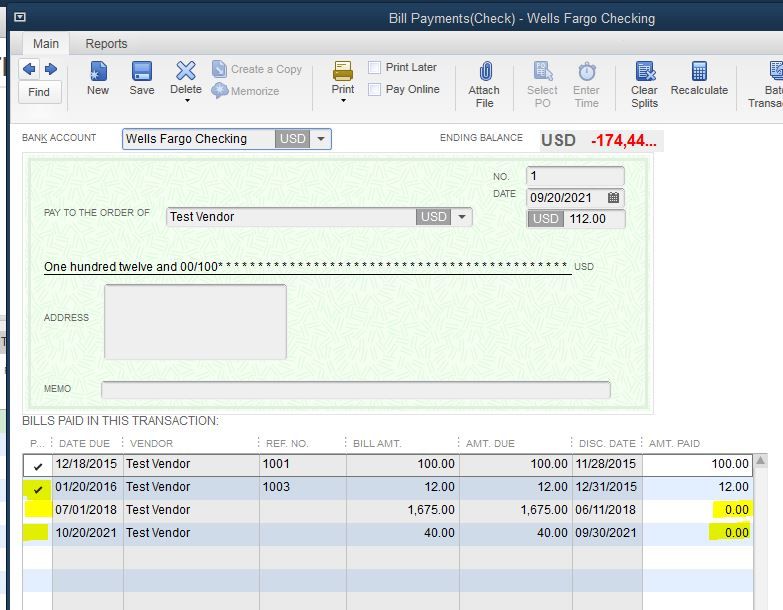The width and height of the screenshot is (783, 610).
Task: Click the Vendor column header
Action: click(x=151, y=443)
